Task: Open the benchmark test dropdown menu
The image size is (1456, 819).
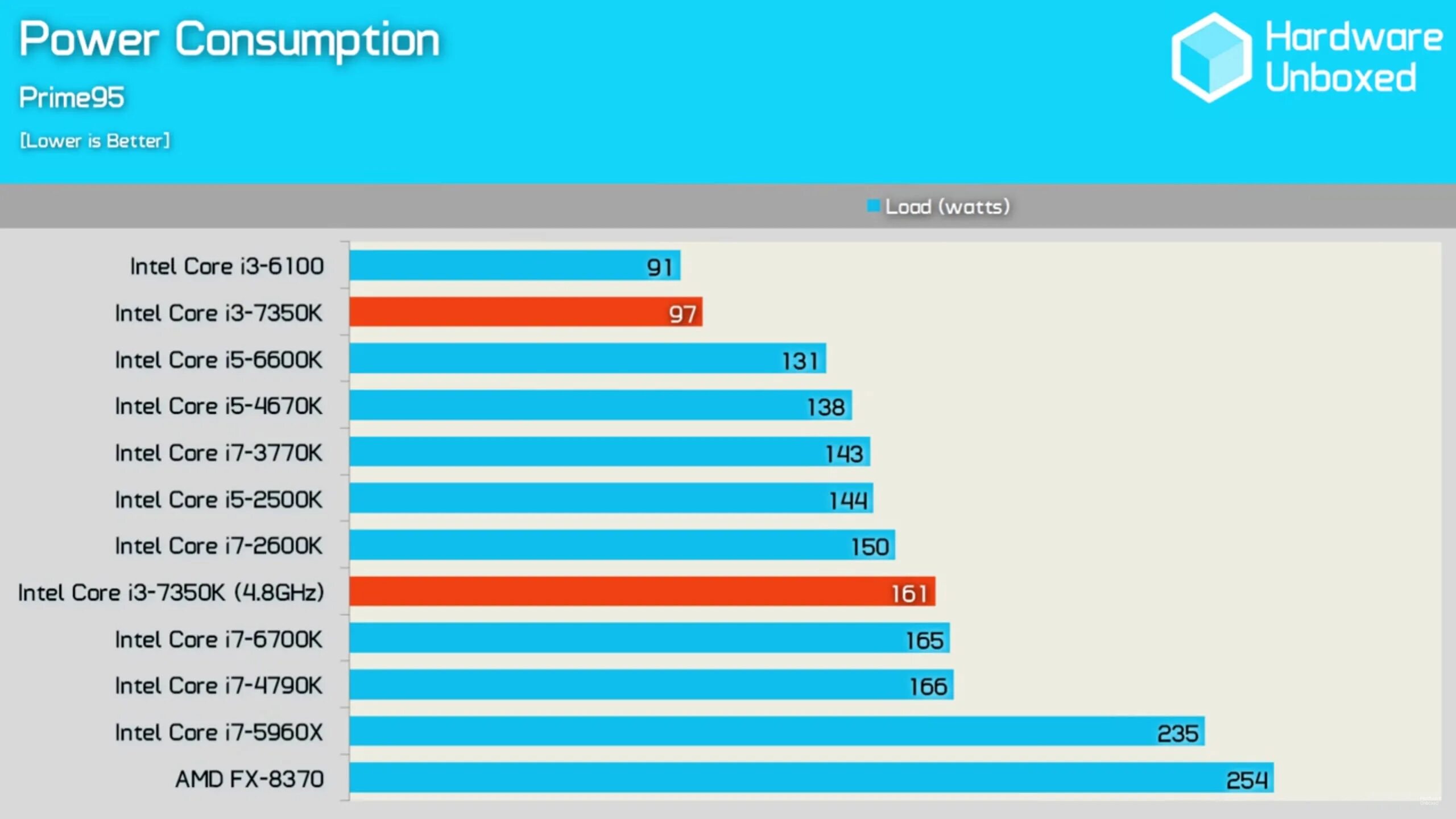Action: click(70, 97)
